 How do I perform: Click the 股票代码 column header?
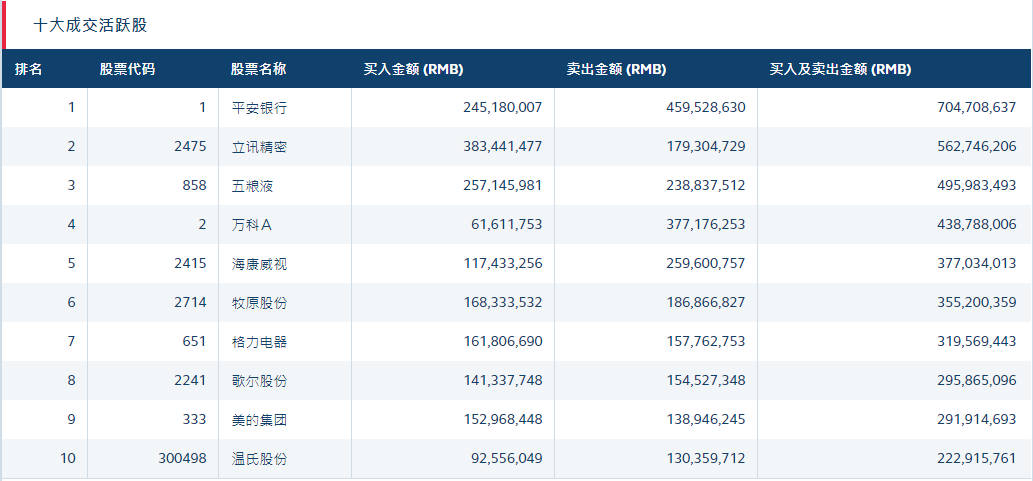click(x=127, y=69)
